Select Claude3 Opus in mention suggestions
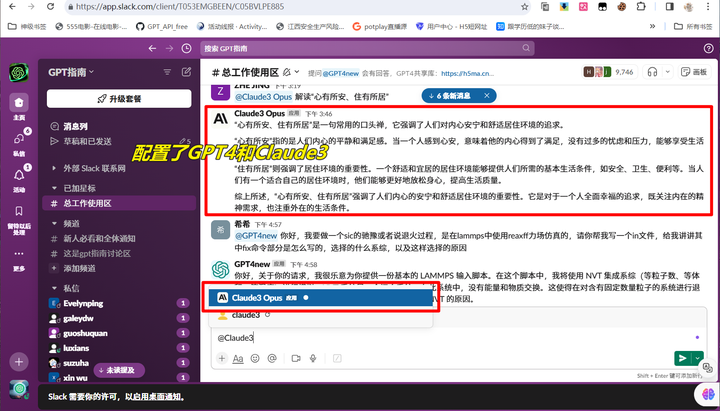720x411 pixels. 321,298
